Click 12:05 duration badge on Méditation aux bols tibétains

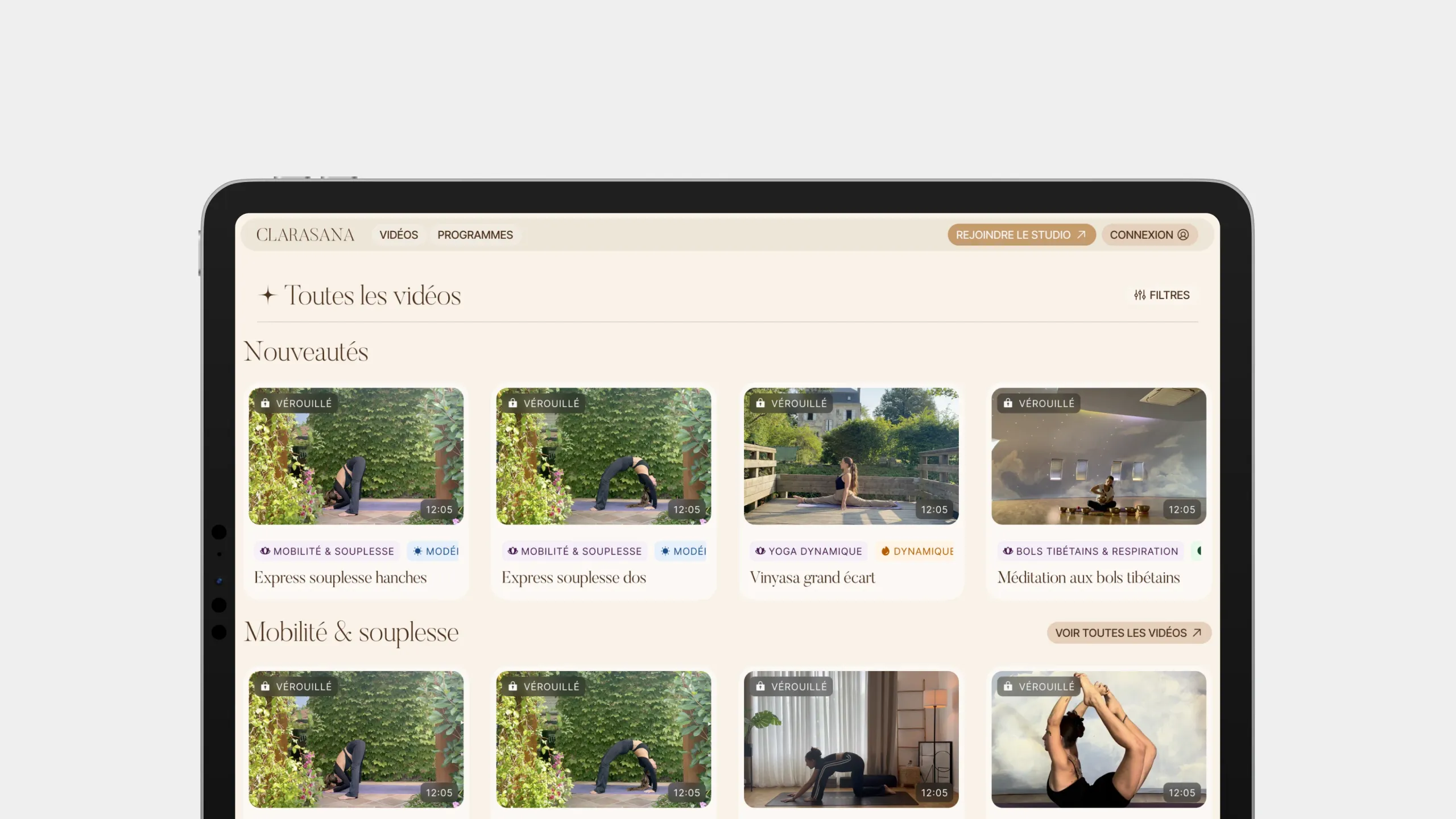[x=1181, y=510]
